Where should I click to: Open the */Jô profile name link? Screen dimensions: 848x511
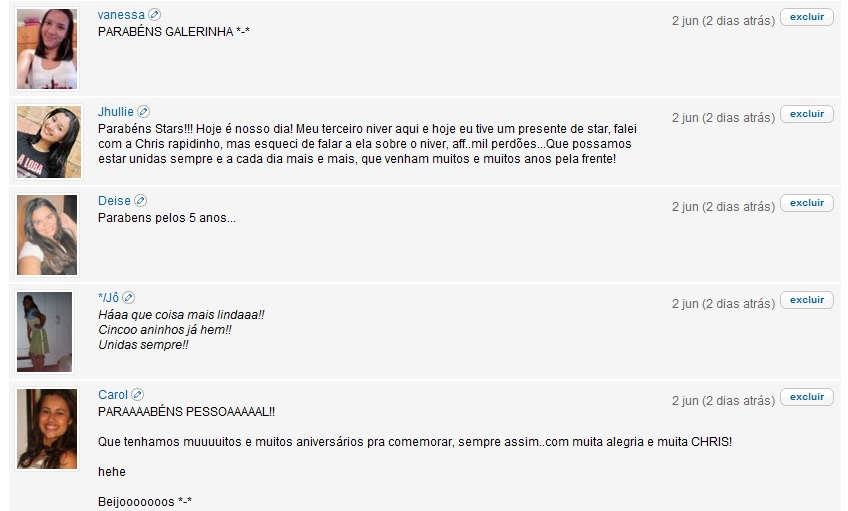(108, 297)
